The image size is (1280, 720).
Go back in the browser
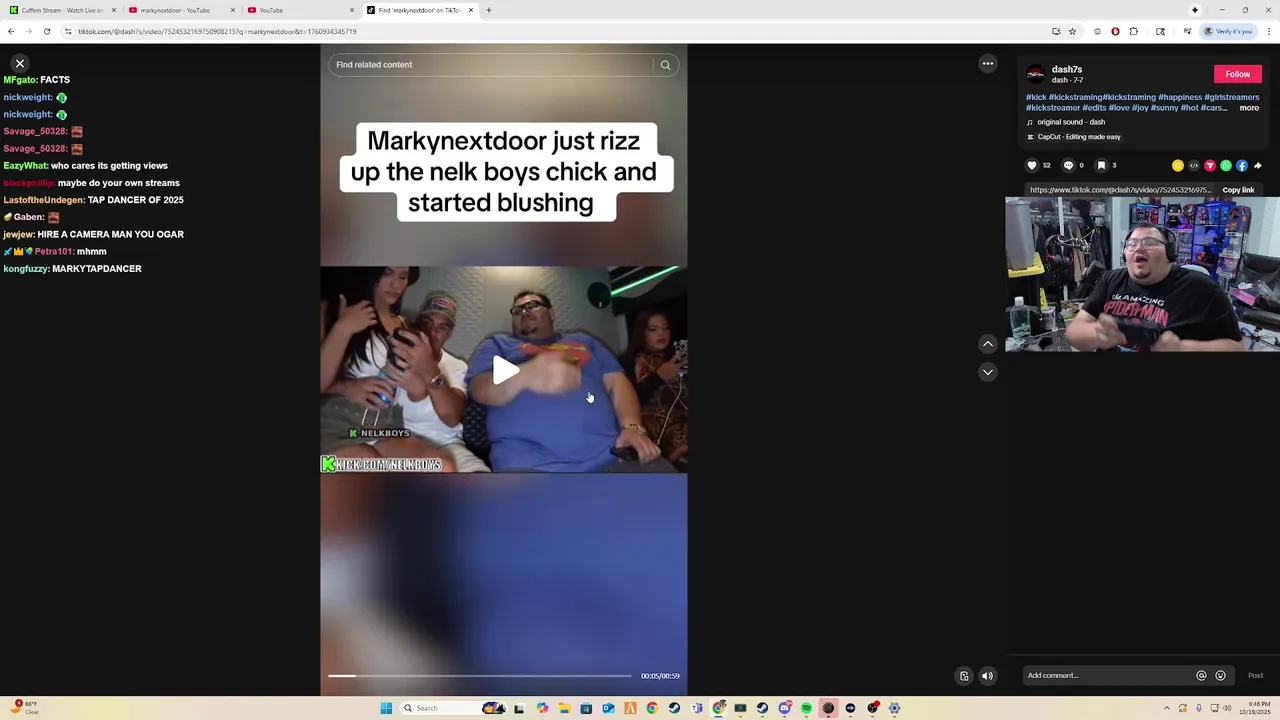(x=11, y=31)
